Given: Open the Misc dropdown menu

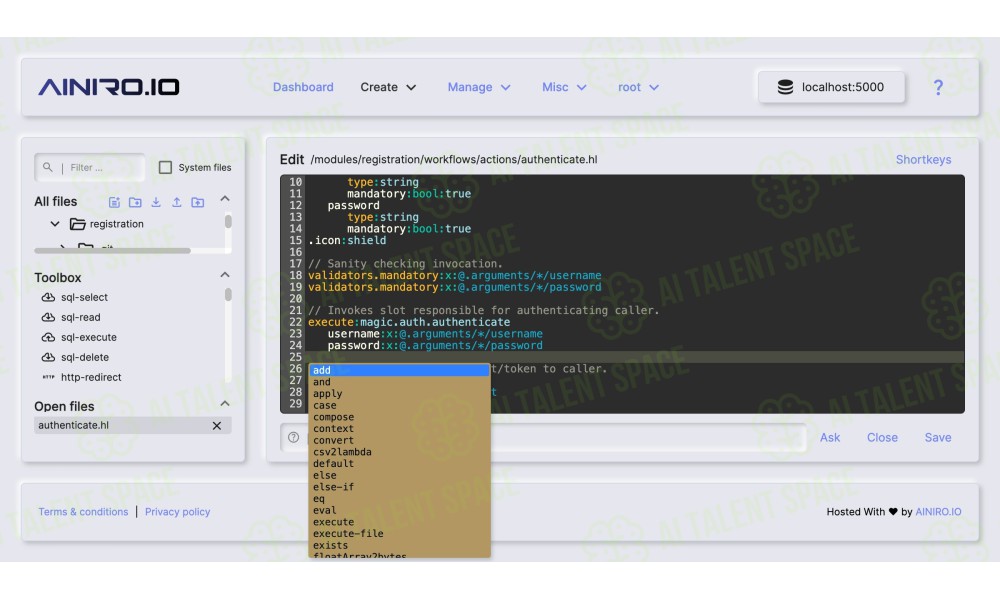Looking at the screenshot, I should (x=564, y=87).
